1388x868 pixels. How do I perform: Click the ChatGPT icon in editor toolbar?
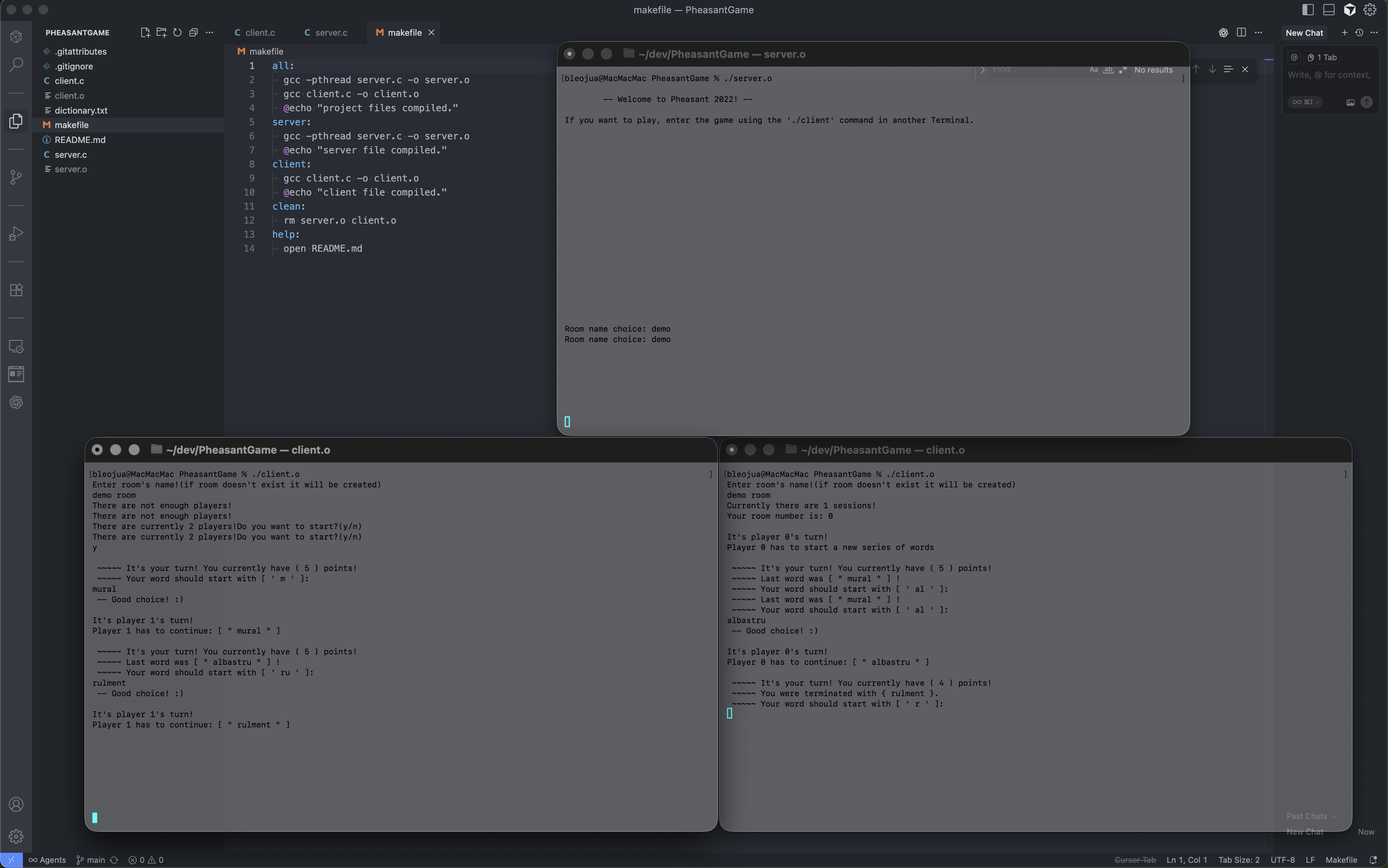pos(1223,33)
